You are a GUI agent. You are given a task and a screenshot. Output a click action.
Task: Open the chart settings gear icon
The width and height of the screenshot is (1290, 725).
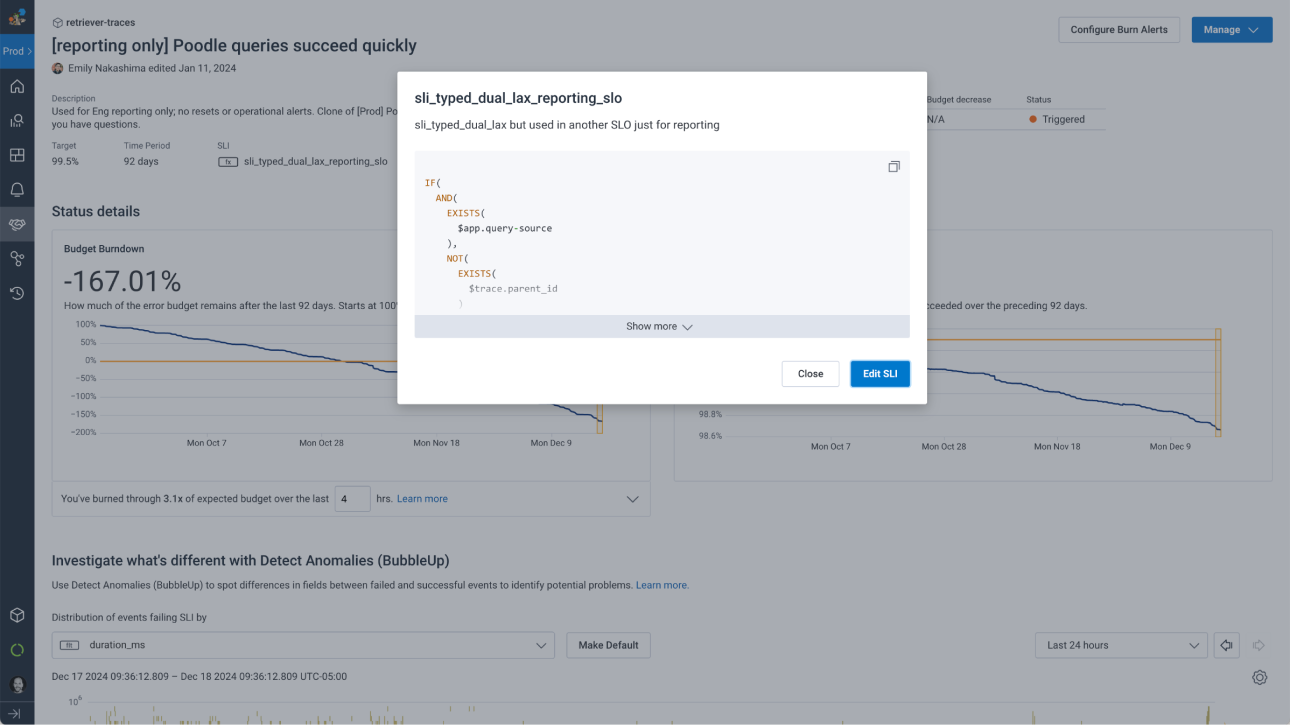click(1259, 677)
